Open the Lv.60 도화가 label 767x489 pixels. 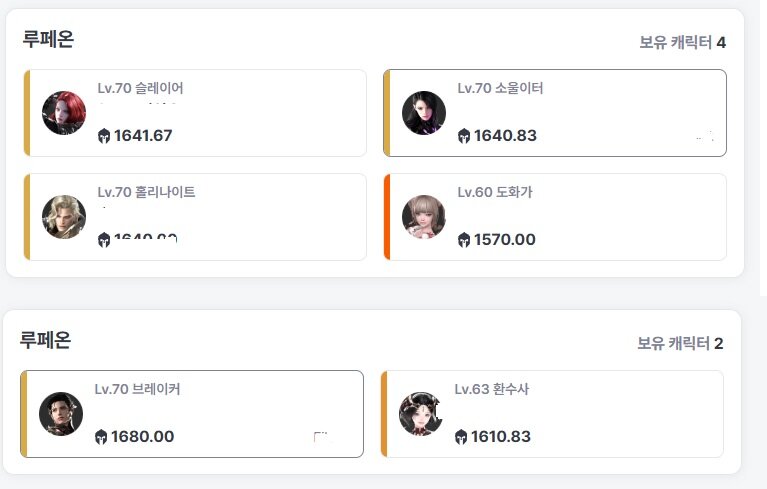coord(495,192)
